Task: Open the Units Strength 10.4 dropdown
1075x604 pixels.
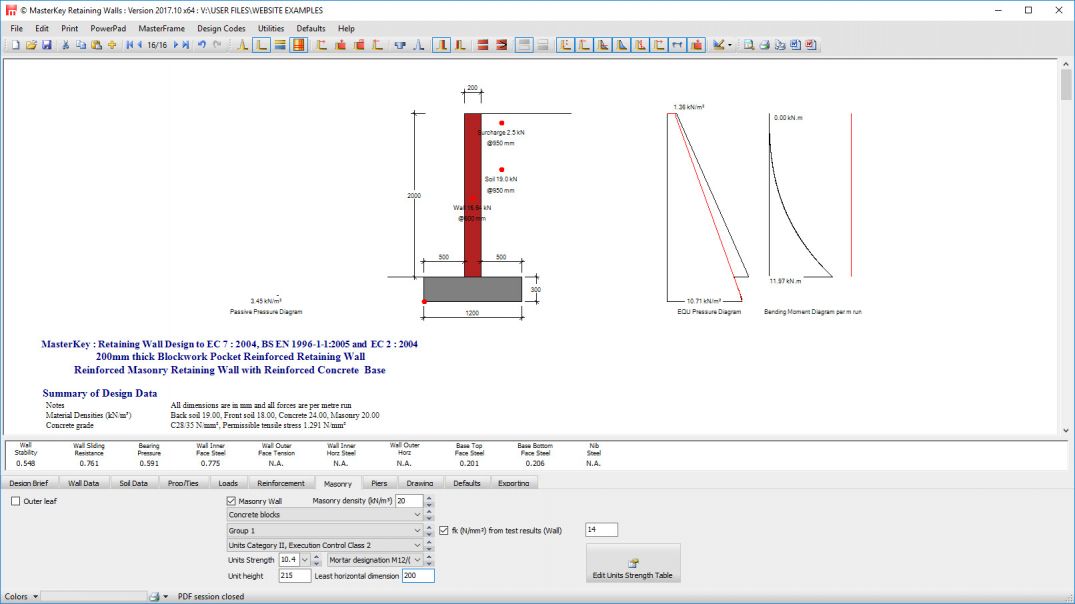Action: pyautogui.click(x=305, y=560)
